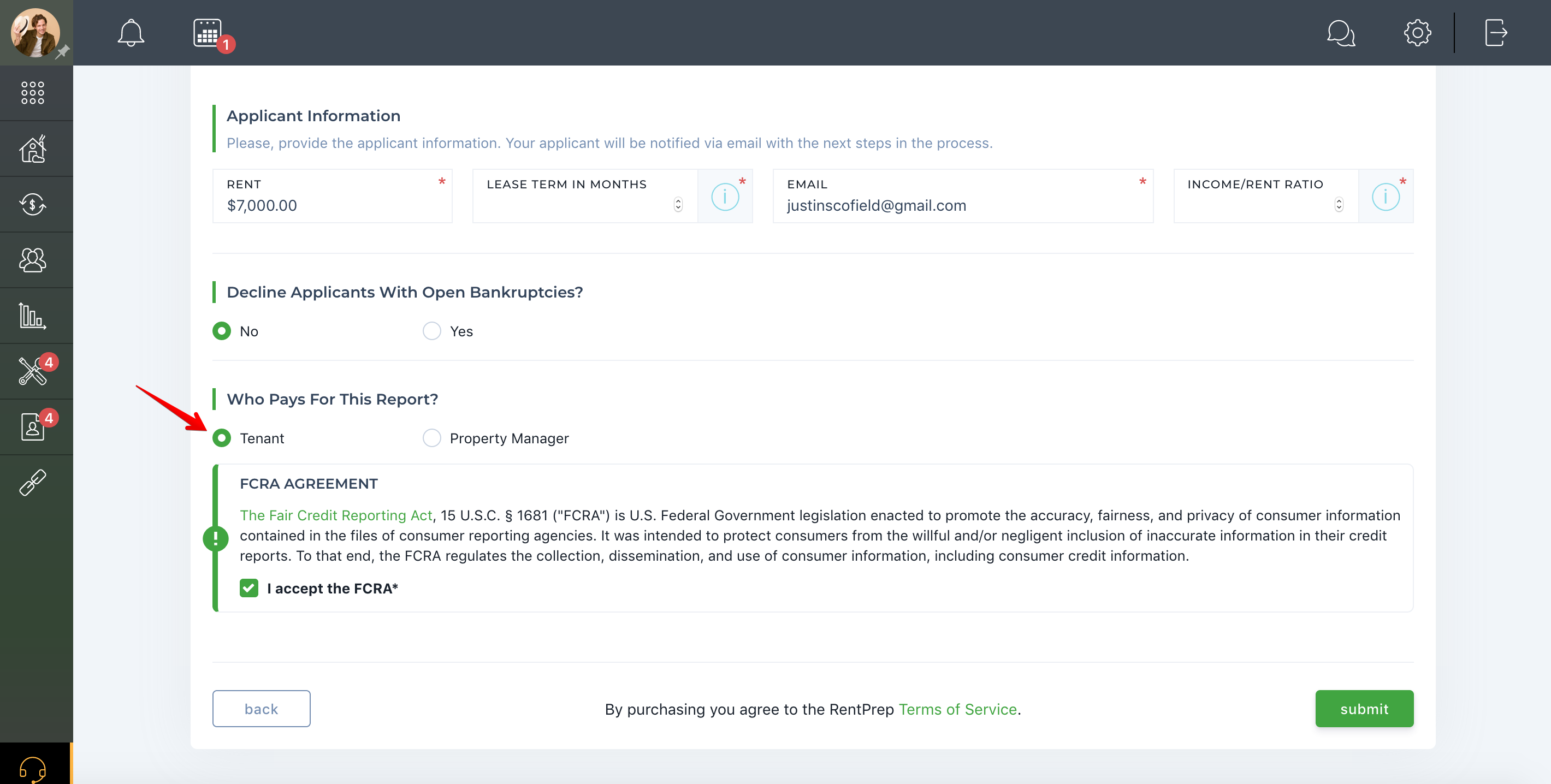Adjust the income/rent ratio stepper
This screenshot has height=784, width=1551.
coord(1339,205)
